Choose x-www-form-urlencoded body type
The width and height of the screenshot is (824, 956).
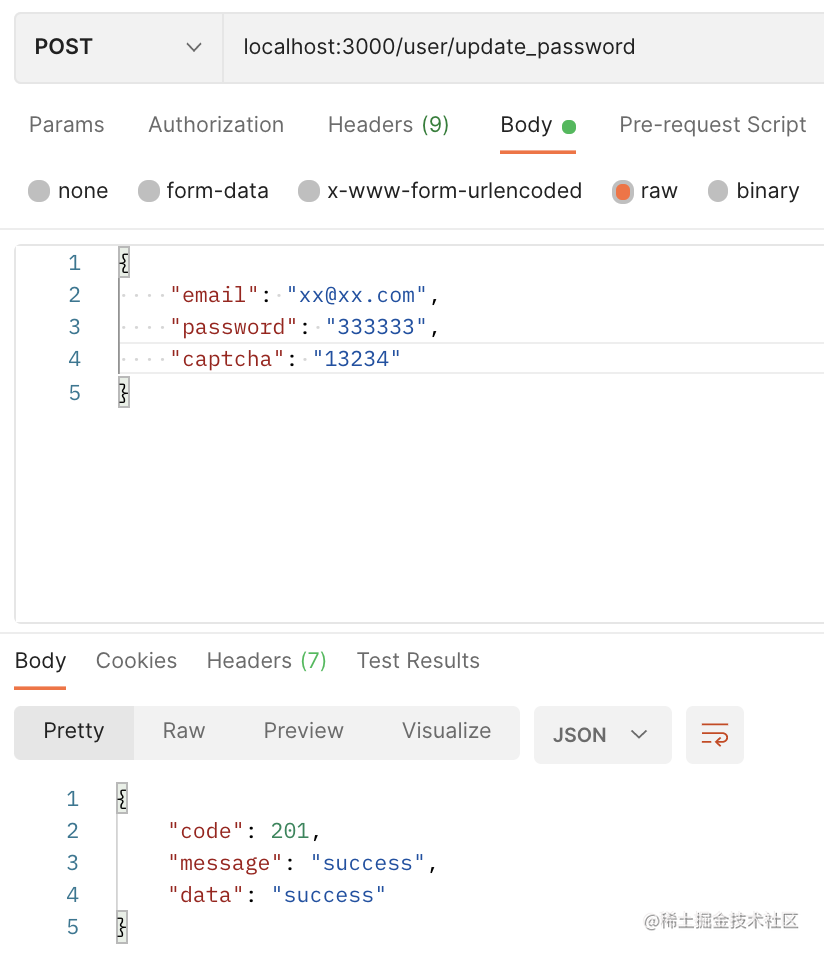pos(310,191)
